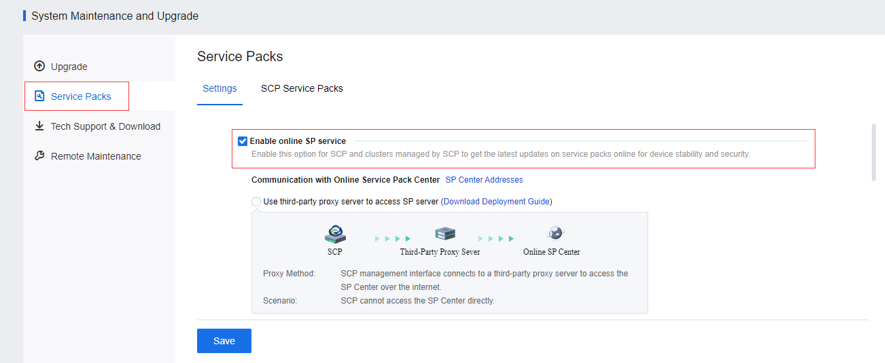Click the Service Packs page heading
Image resolution: width=885 pixels, height=363 pixels.
[240, 56]
